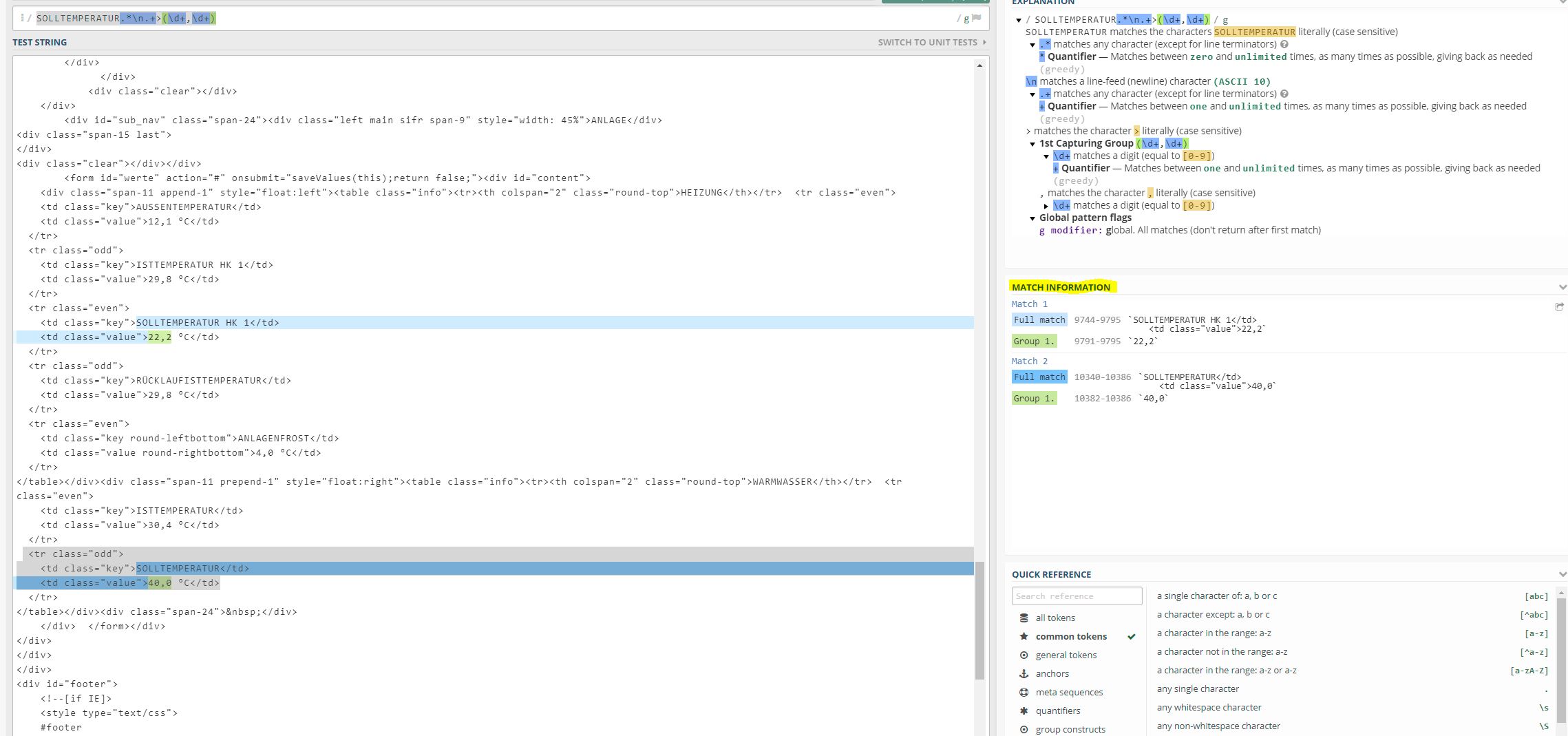The width and height of the screenshot is (1568, 736).
Task: Click the highlighted 40,0 match in the test string
Action: [x=160, y=582]
